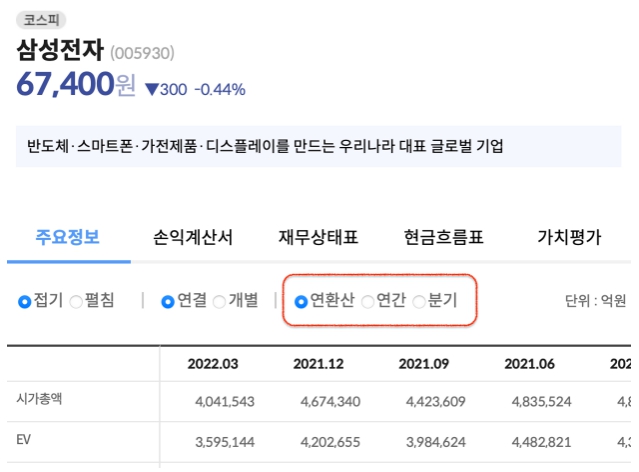
Task: Click the 시가총액 row label
Action: (x=39, y=398)
